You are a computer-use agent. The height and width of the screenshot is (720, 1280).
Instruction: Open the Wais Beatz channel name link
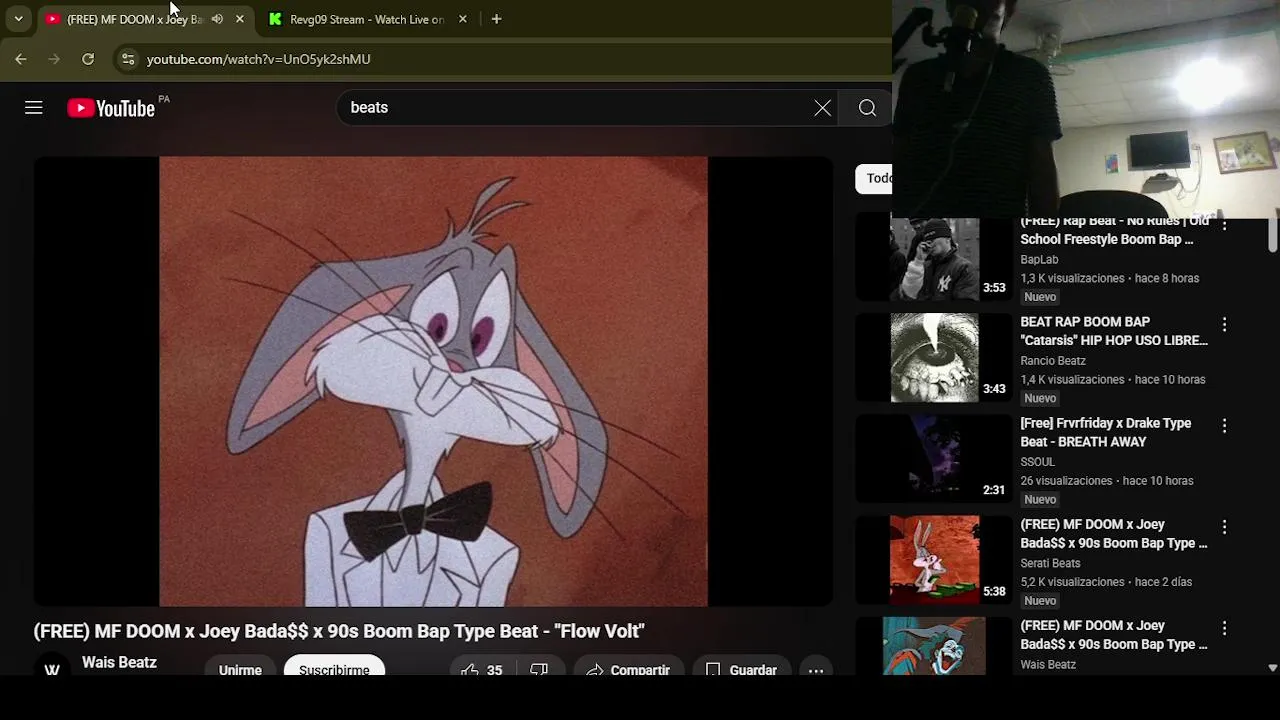119,662
